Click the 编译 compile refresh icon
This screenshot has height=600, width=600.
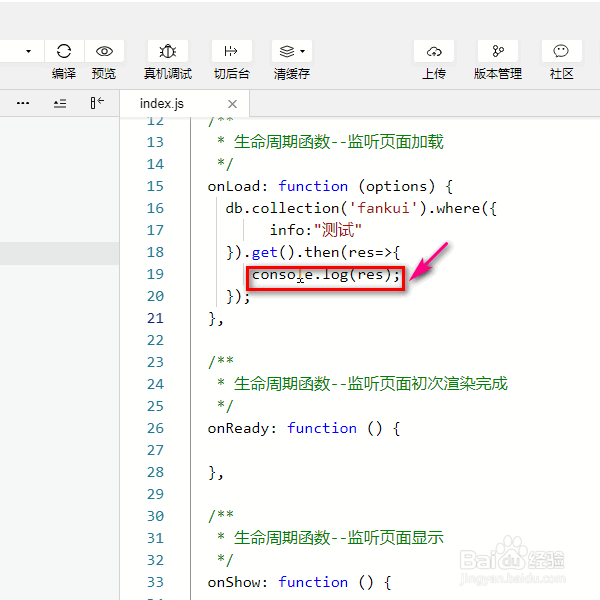point(64,51)
